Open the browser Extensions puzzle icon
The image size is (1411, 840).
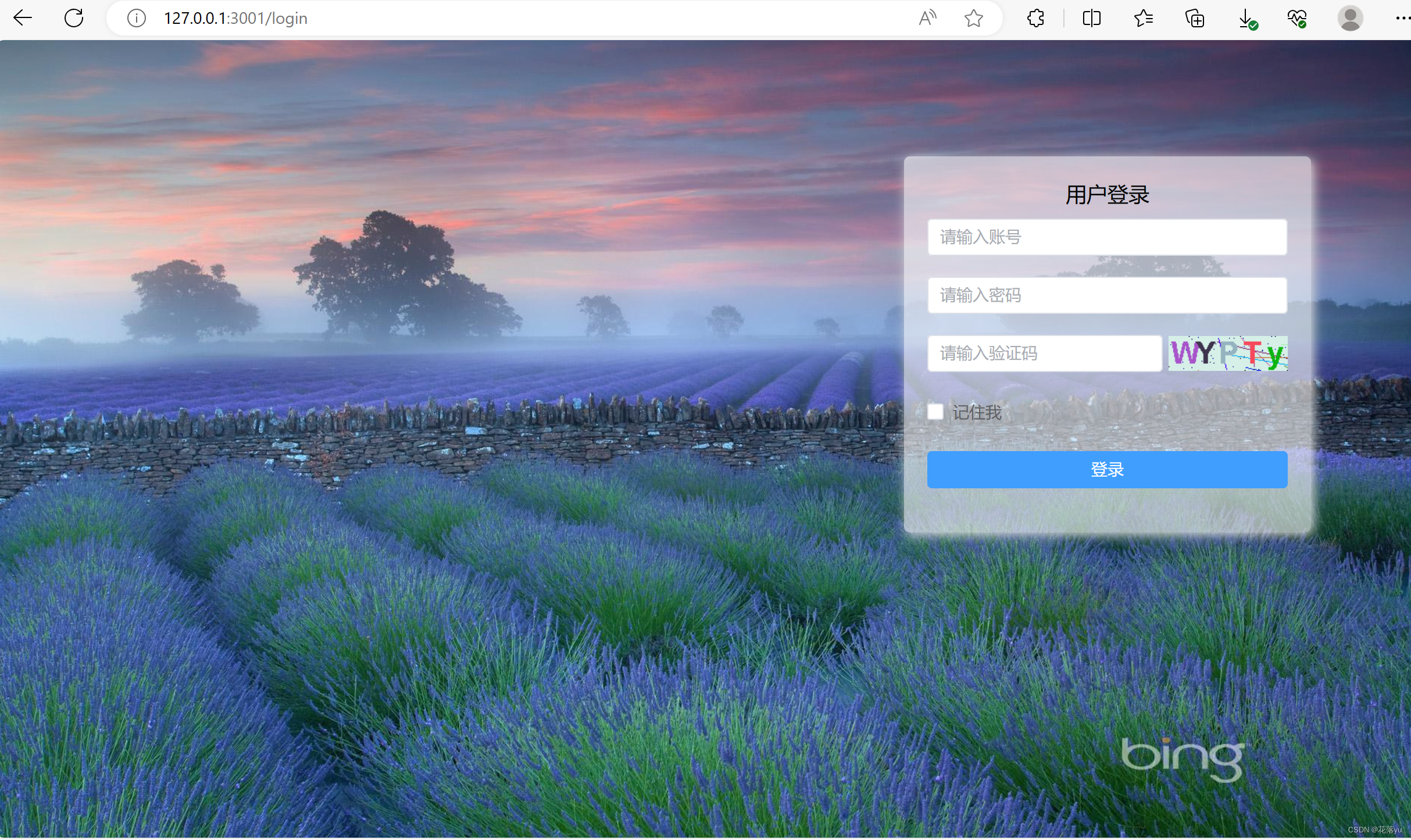click(x=1036, y=18)
